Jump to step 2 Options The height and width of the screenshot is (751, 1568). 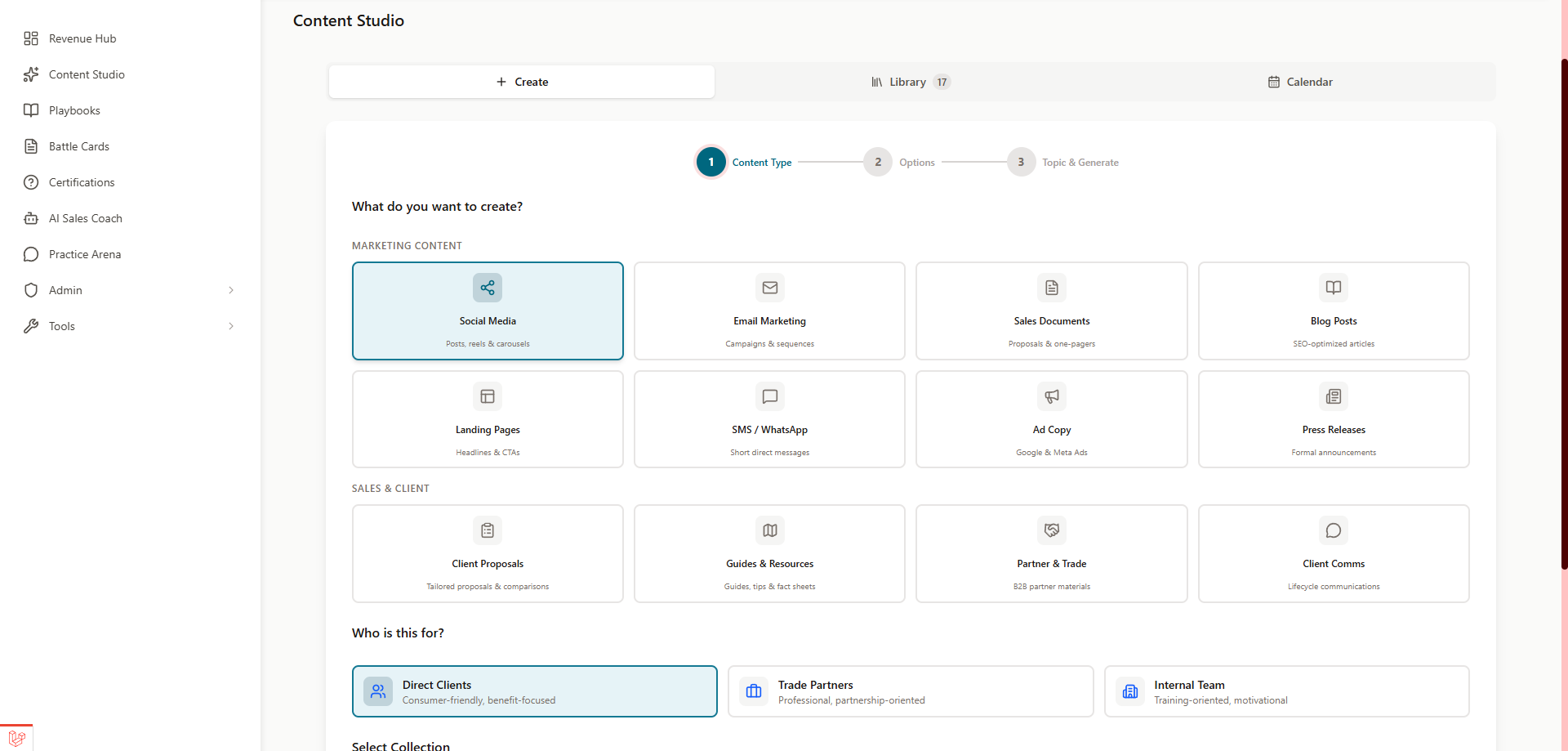[x=878, y=162]
